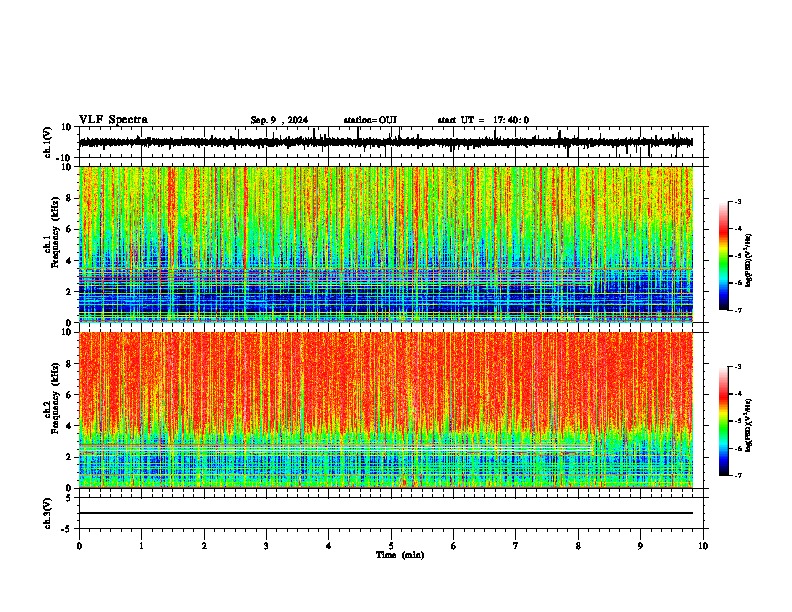This screenshot has height=612, width=792.
Task: Click the 'ch.1(V)' waveform axis label
Action: 48,142
